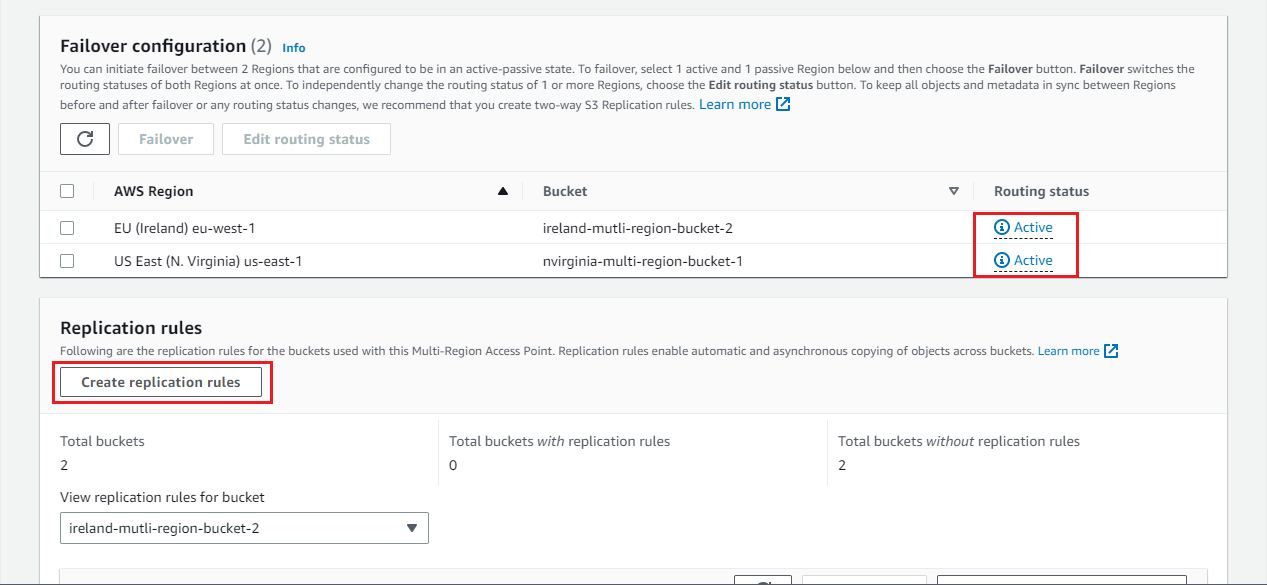
Task: Select the EU (Ireland) eu-west-1 row checkbox
Action: coord(67,228)
